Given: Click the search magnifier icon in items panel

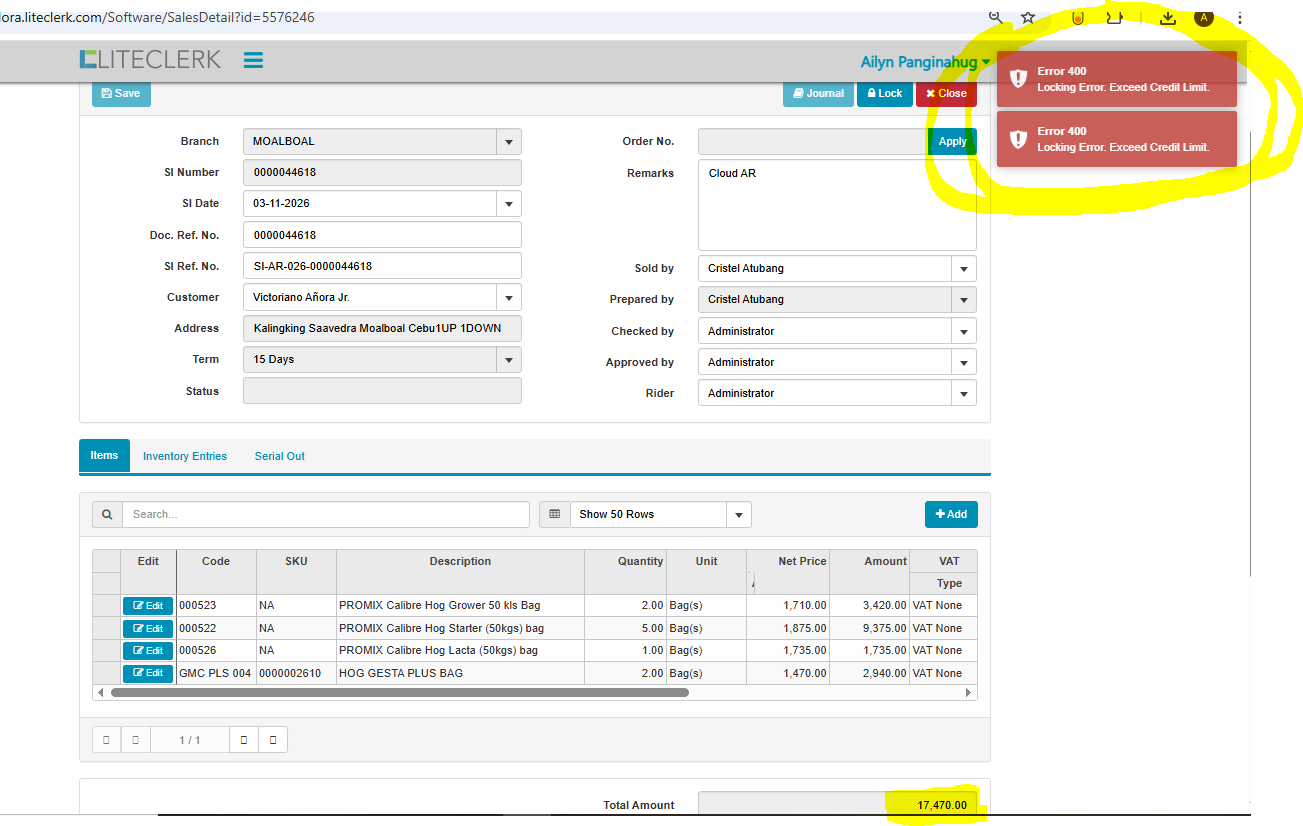Looking at the screenshot, I should [107, 514].
